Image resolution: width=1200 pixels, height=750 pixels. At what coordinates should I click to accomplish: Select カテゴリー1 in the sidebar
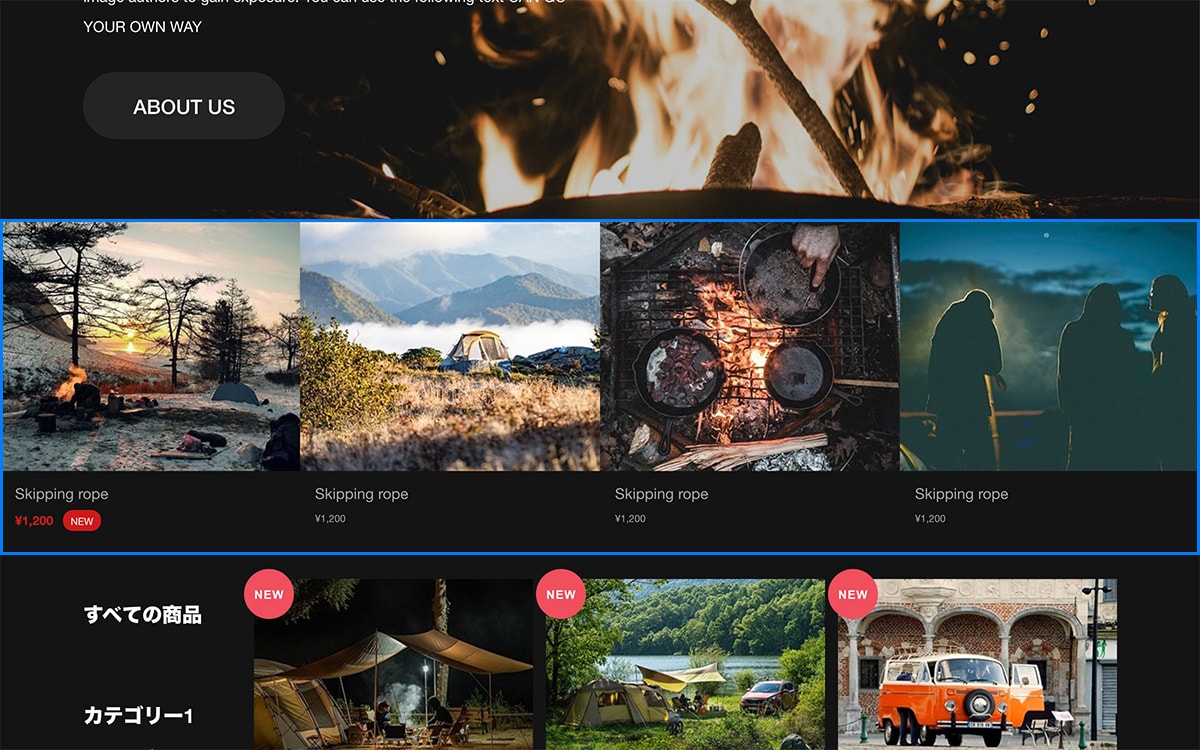click(x=138, y=716)
